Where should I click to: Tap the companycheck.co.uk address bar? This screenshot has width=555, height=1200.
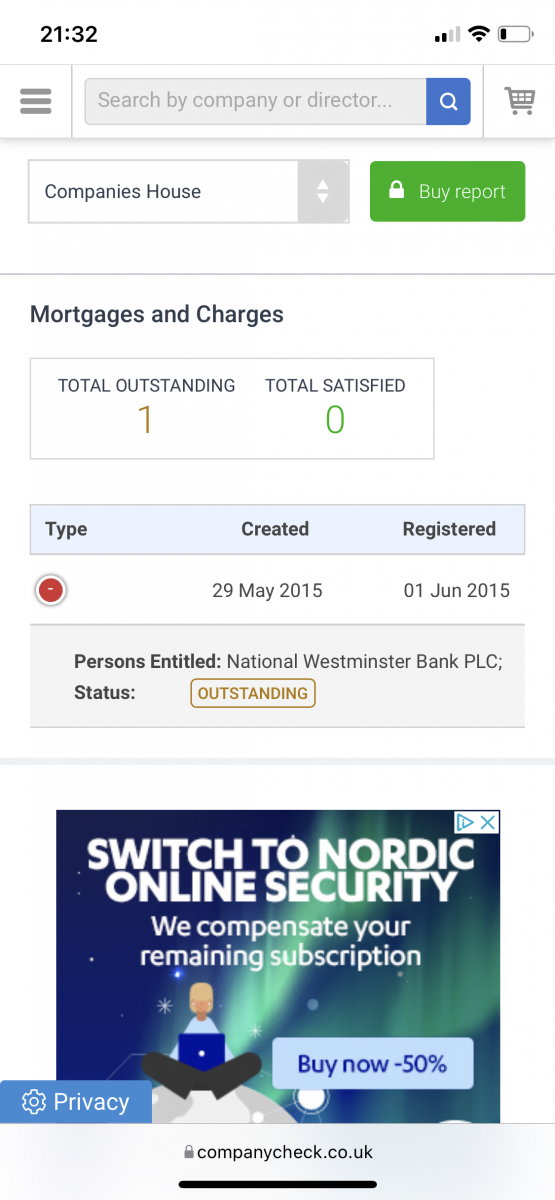click(x=278, y=1152)
